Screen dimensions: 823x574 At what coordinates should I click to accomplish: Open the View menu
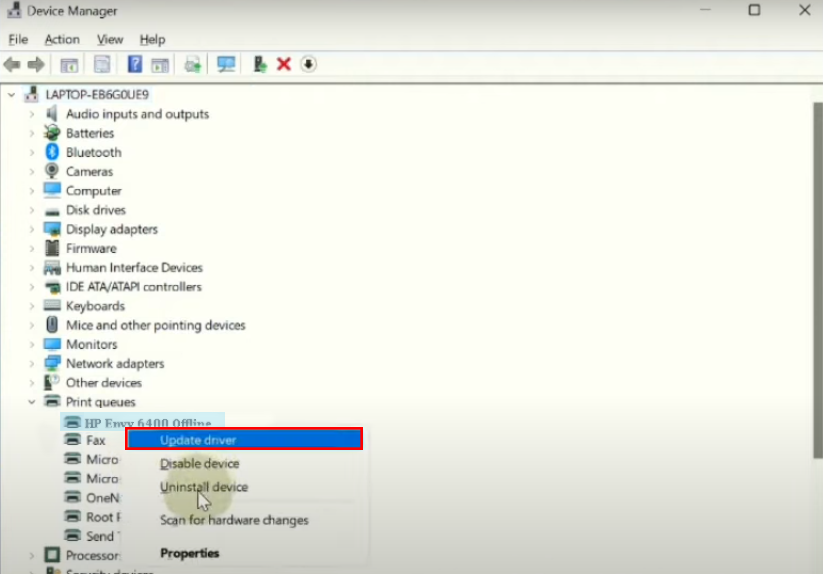(110, 39)
